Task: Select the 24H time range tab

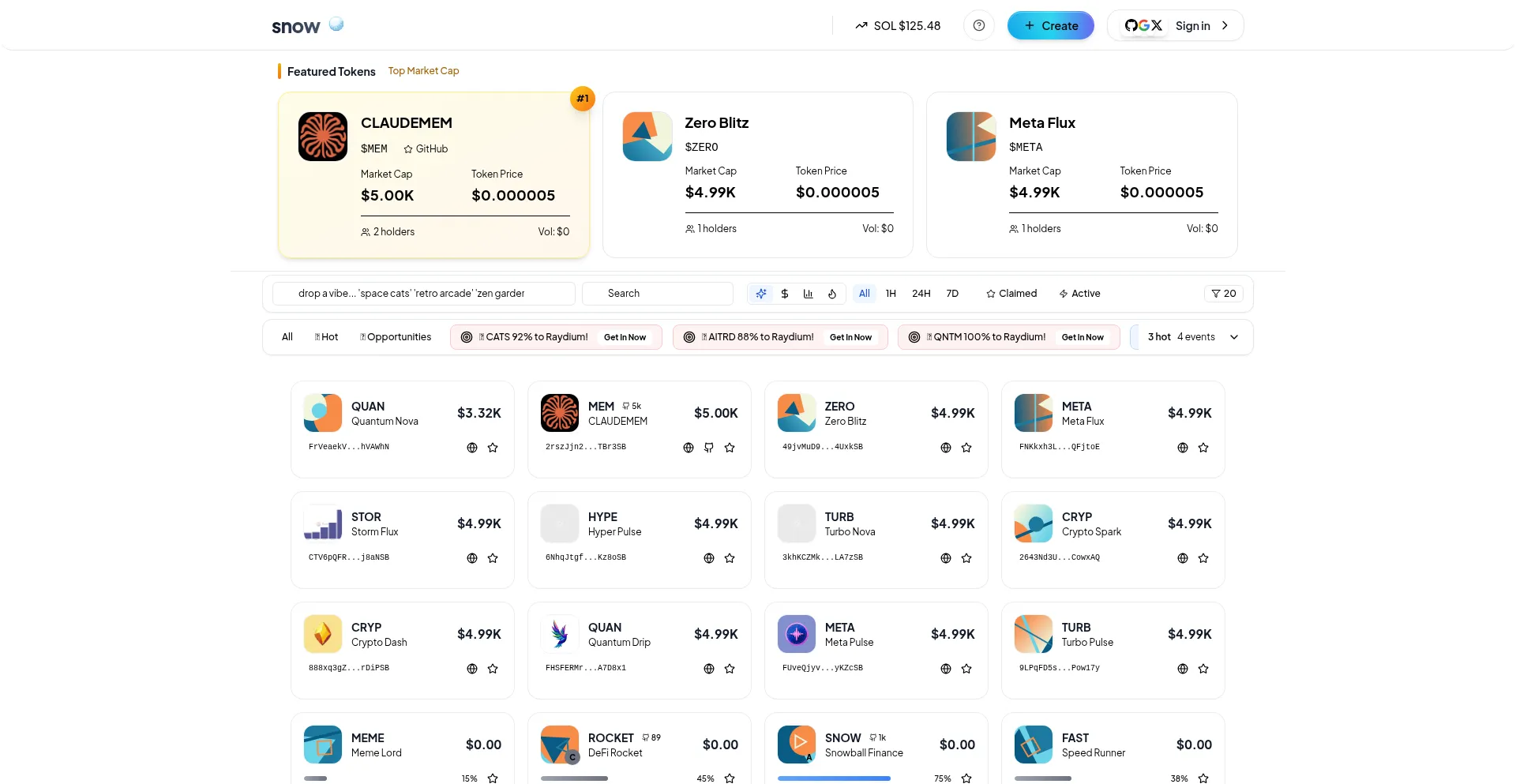Action: pyautogui.click(x=921, y=294)
